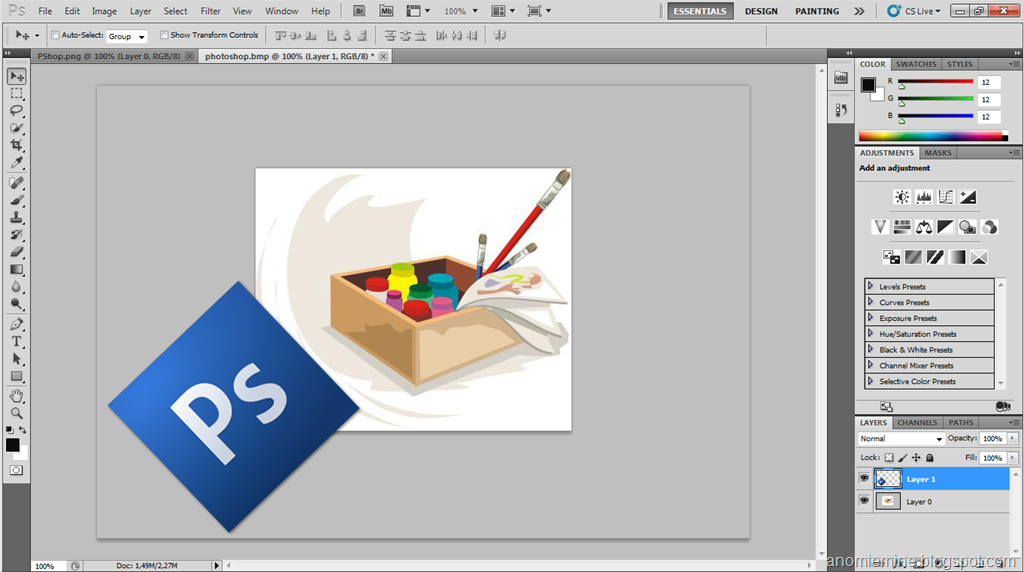Select the Rectangle shape tool
This screenshot has height=572, width=1024.
(16, 376)
